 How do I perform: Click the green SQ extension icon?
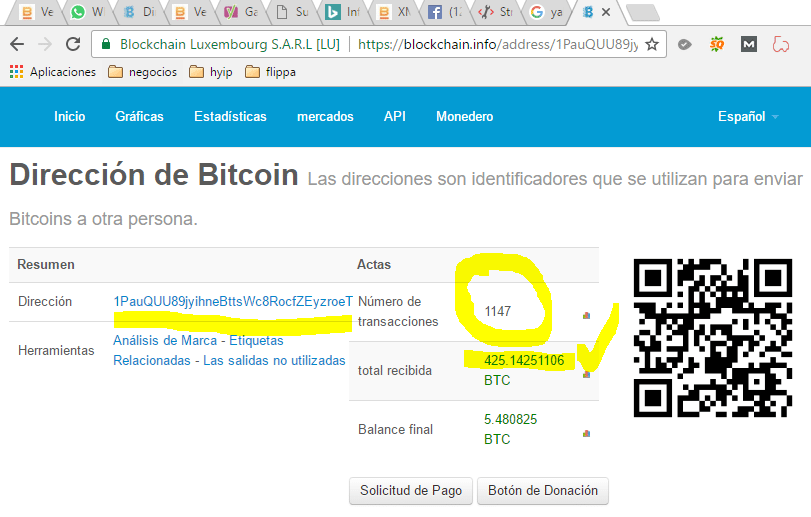(717, 45)
